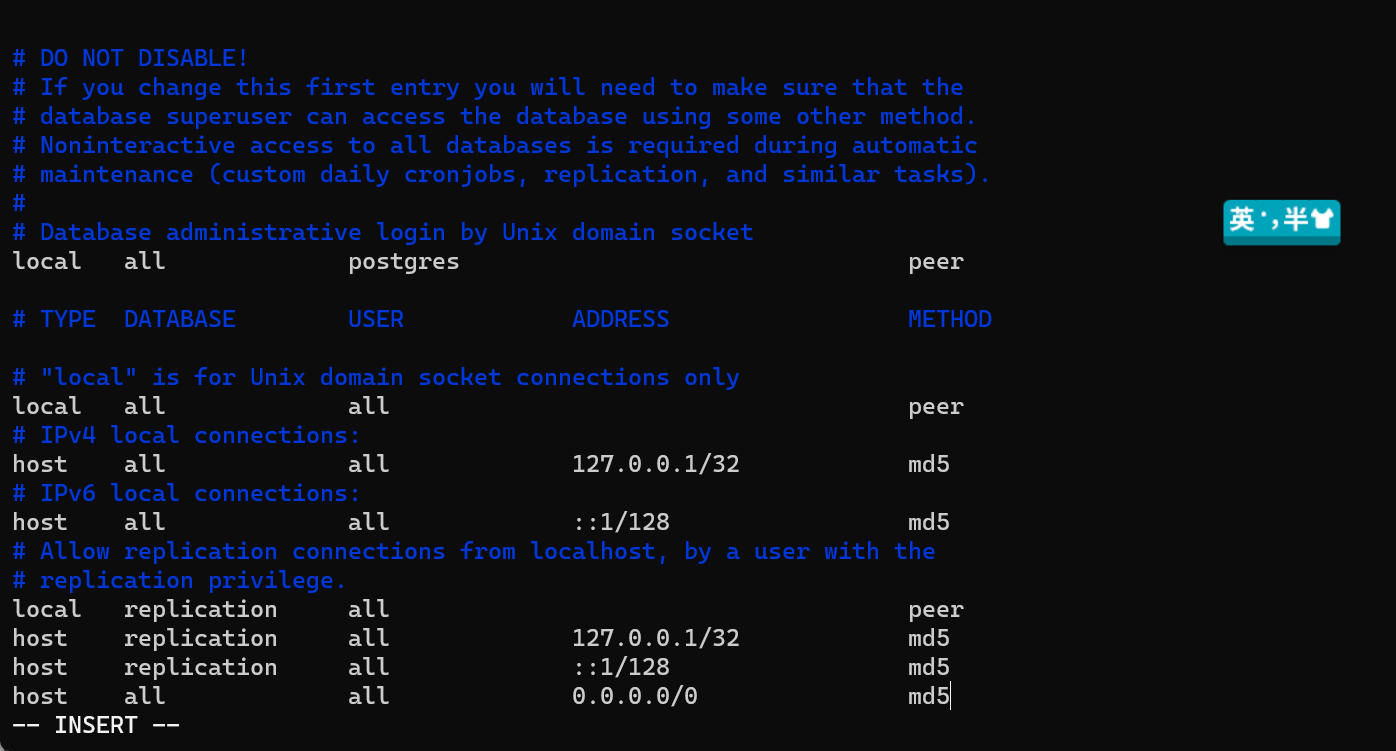Image resolution: width=1396 pixels, height=751 pixels.
Task: Click the first ::1/128 IPv6 address
Action: [621, 523]
